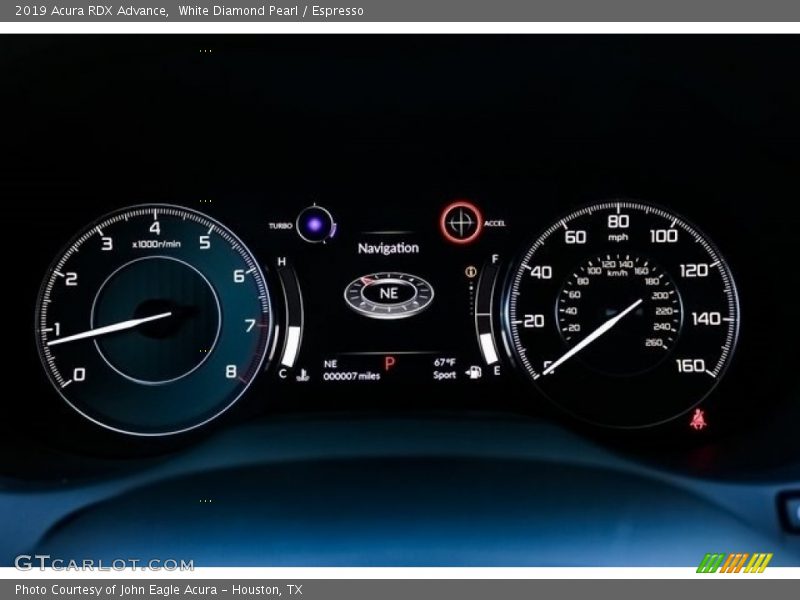Screen dimensions: 800x600
Task: Click the NE compass dial
Action: (x=388, y=294)
